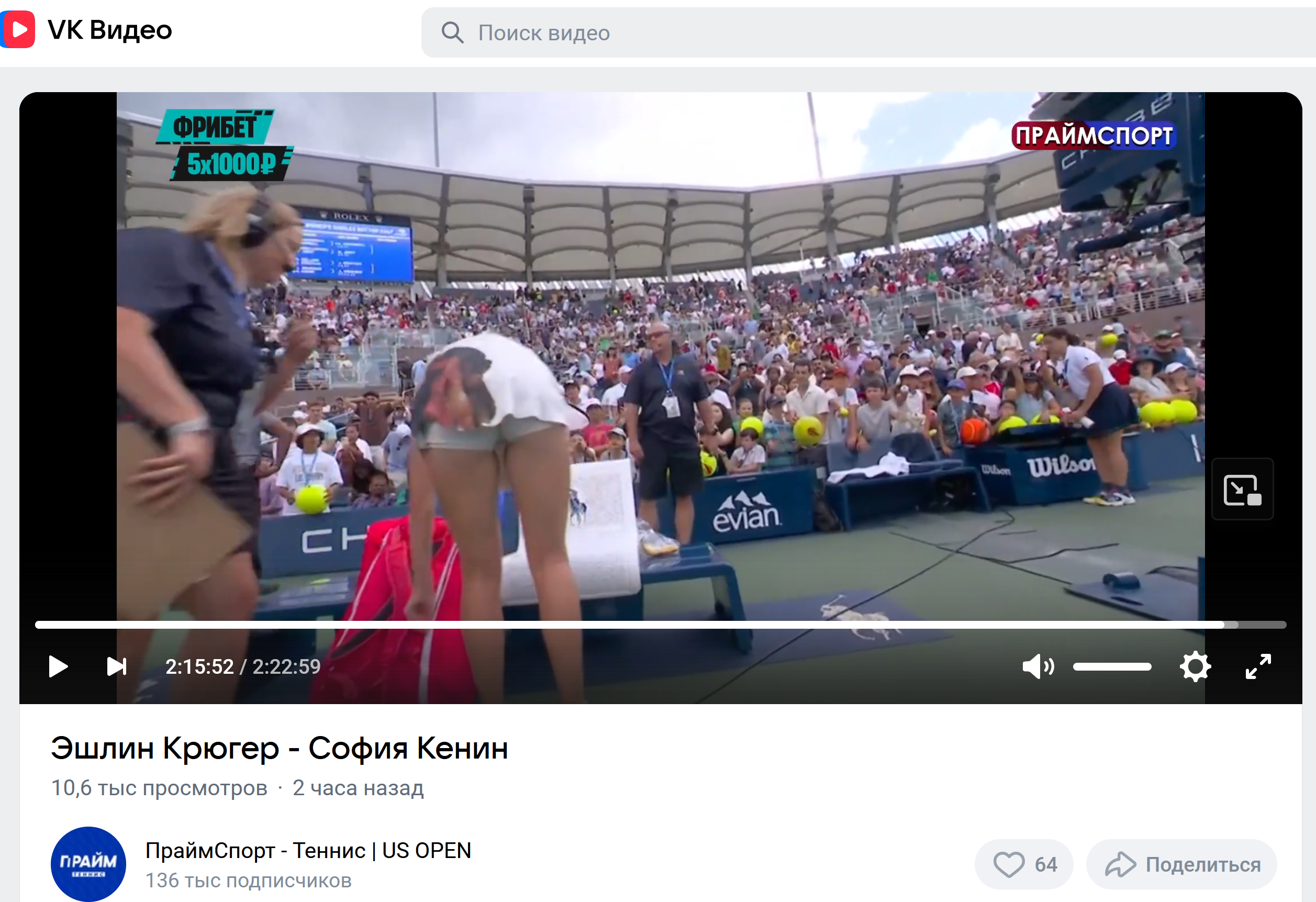The image size is (1316, 902).
Task: Adjust the volume slider
Action: [1111, 666]
